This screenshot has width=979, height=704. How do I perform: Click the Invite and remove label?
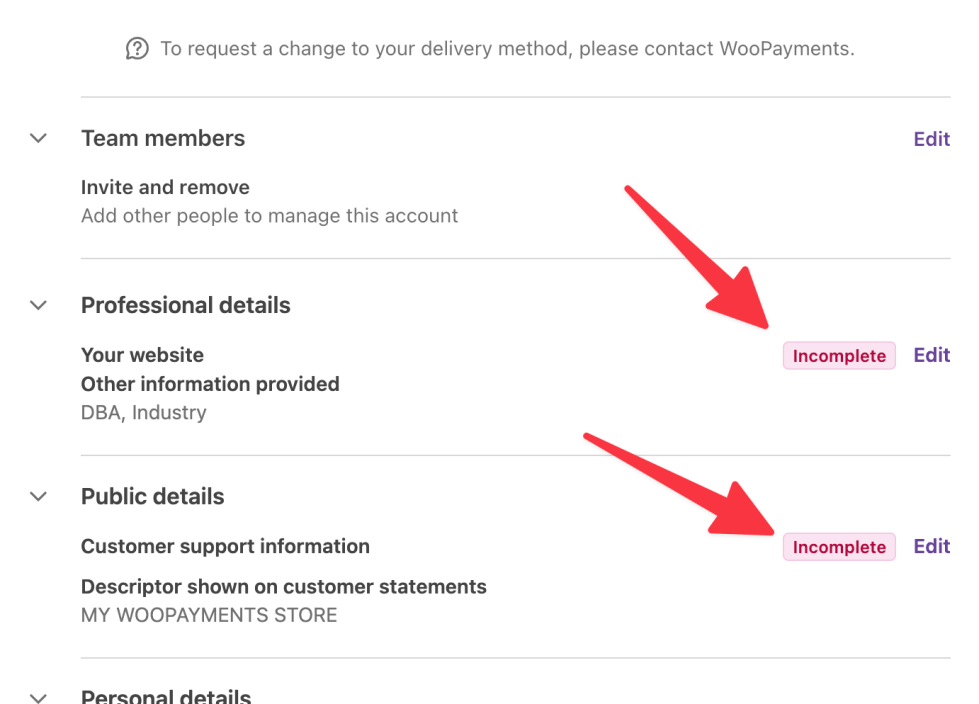(x=165, y=187)
